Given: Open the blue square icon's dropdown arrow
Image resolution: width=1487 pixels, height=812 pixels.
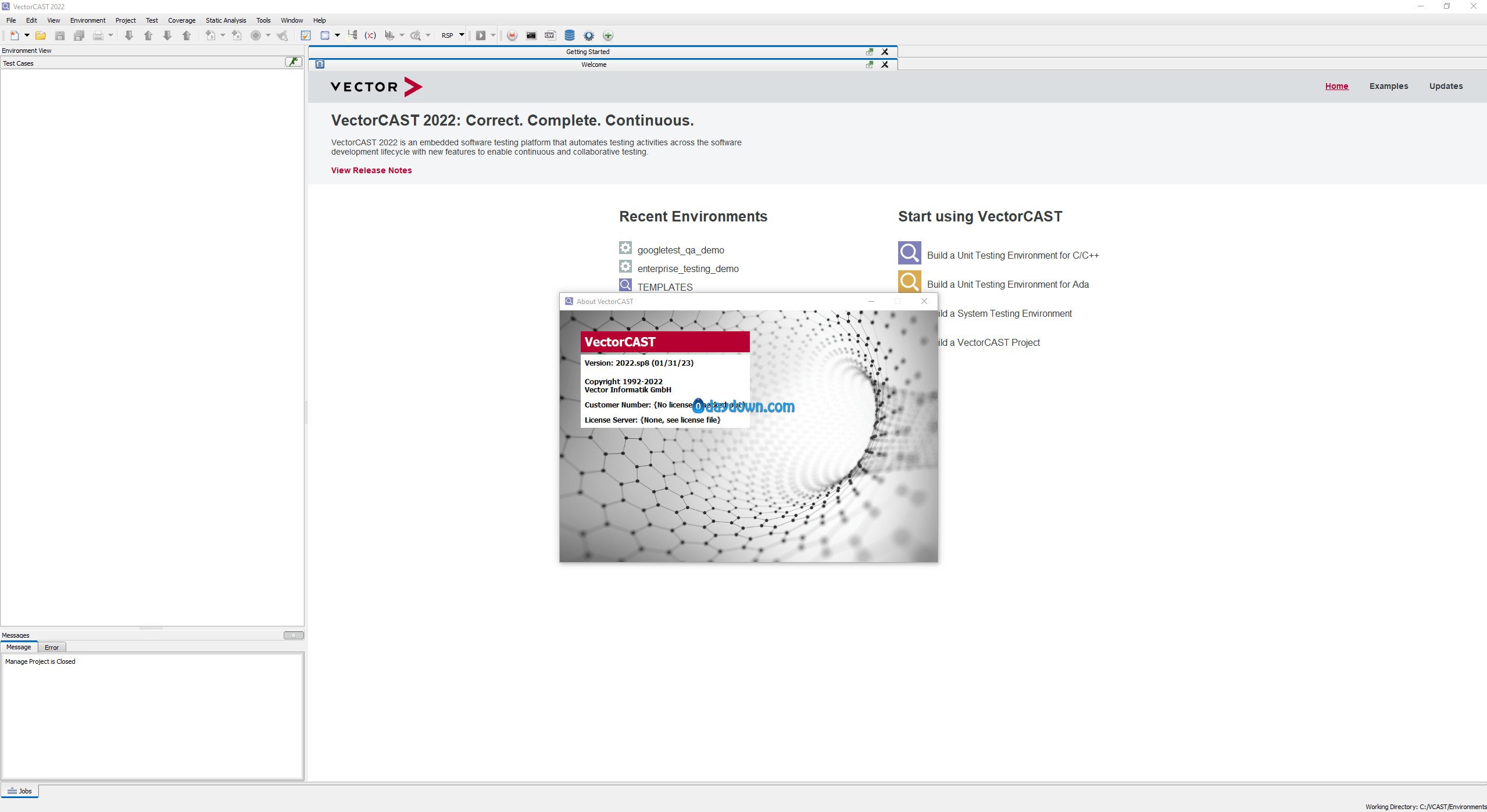Looking at the screenshot, I should point(337,35).
